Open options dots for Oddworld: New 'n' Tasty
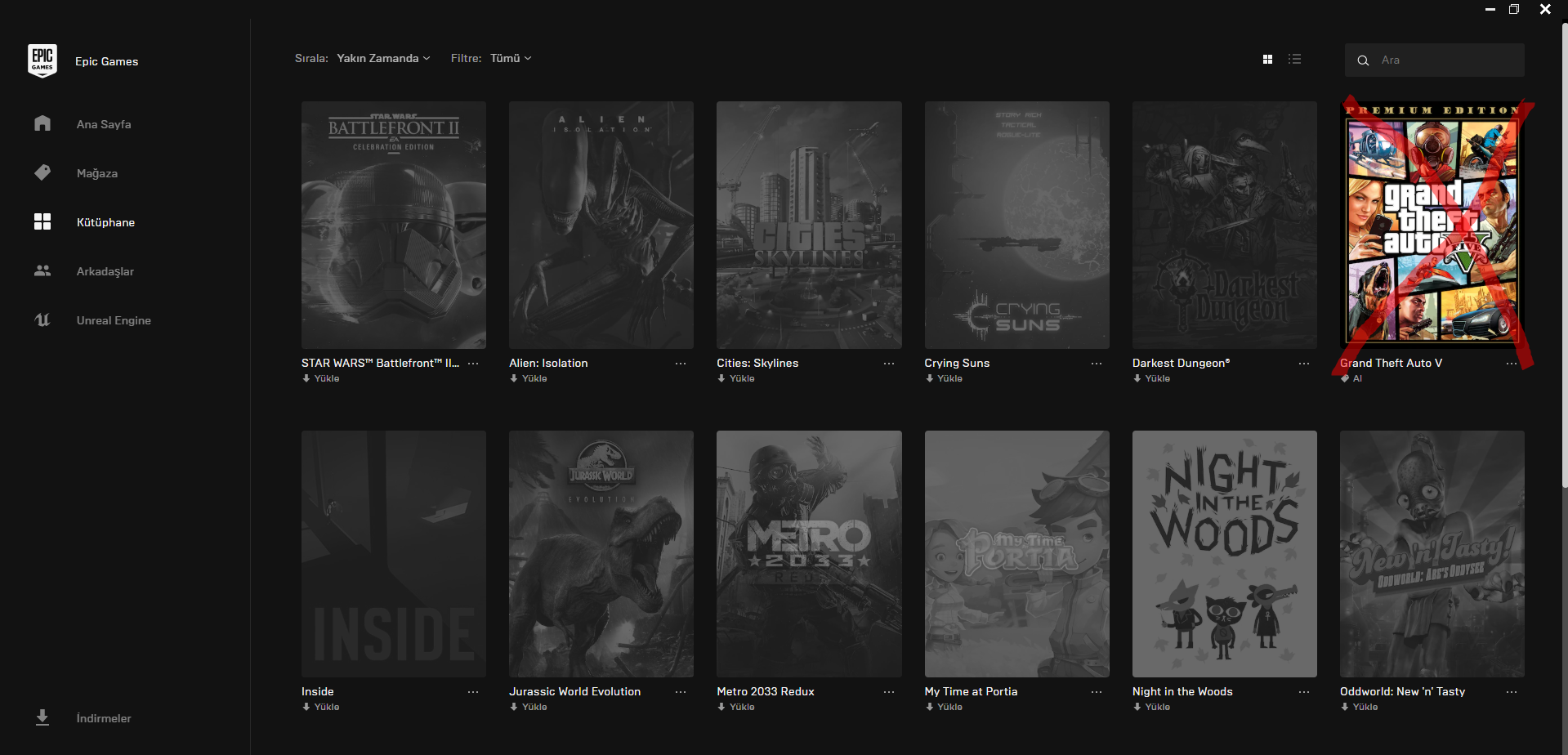Viewport: 1568px width, 755px height. pyautogui.click(x=1512, y=691)
